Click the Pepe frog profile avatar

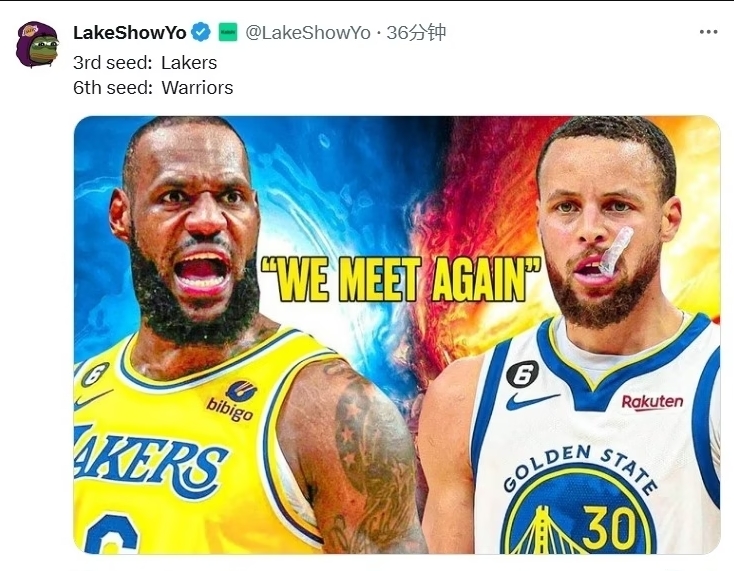click(x=37, y=44)
